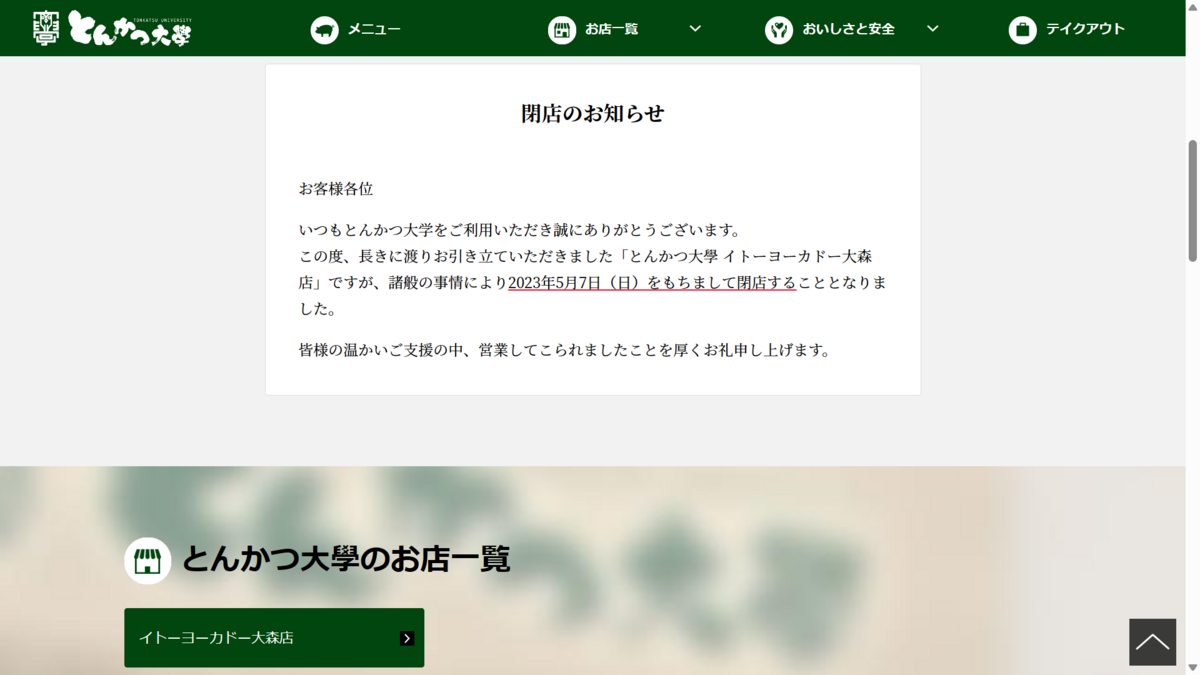Click the shop icon beside お店一覧 in header

562,30
